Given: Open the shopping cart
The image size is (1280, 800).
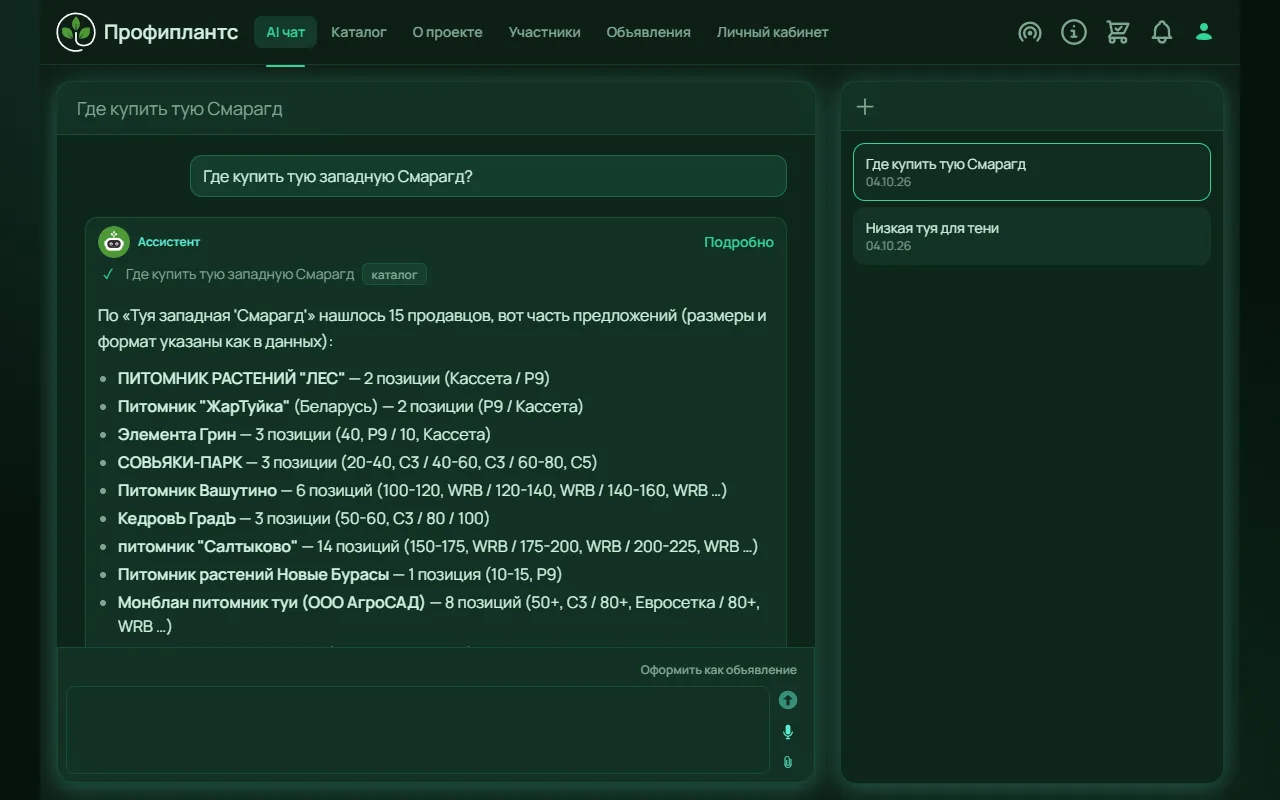Looking at the screenshot, I should [1118, 32].
